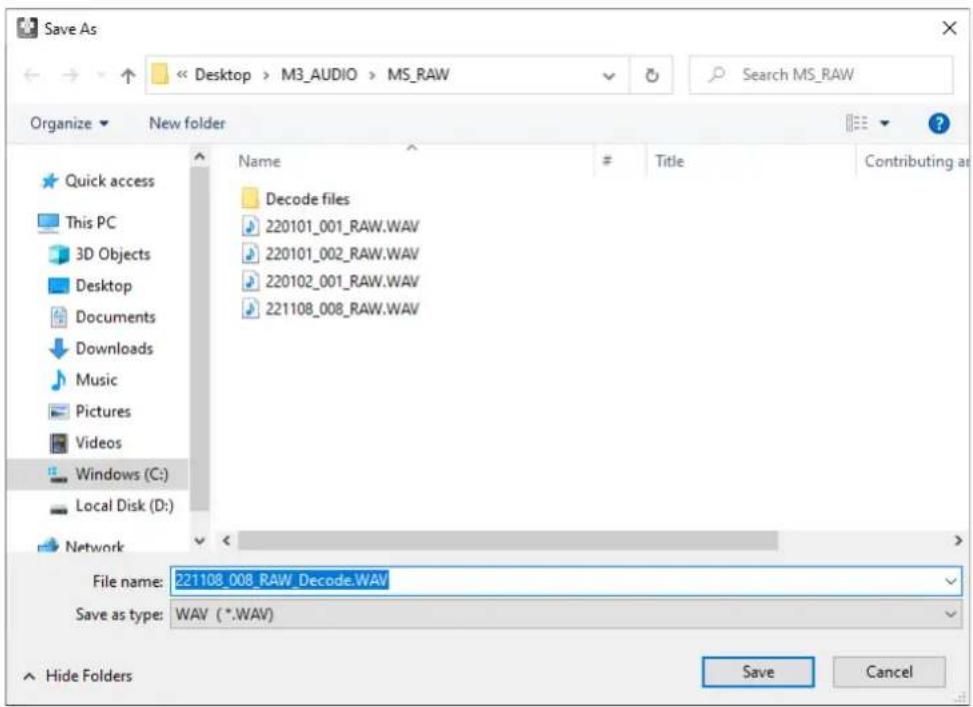The height and width of the screenshot is (707, 973).
Task: Open Music in navigation pane
Action: pyautogui.click(x=96, y=380)
